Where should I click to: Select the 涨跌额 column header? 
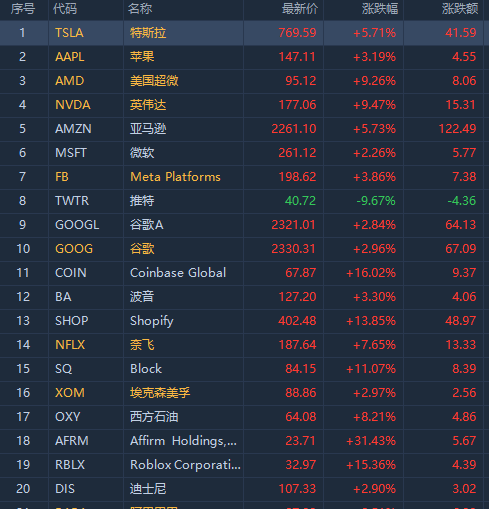460,9
